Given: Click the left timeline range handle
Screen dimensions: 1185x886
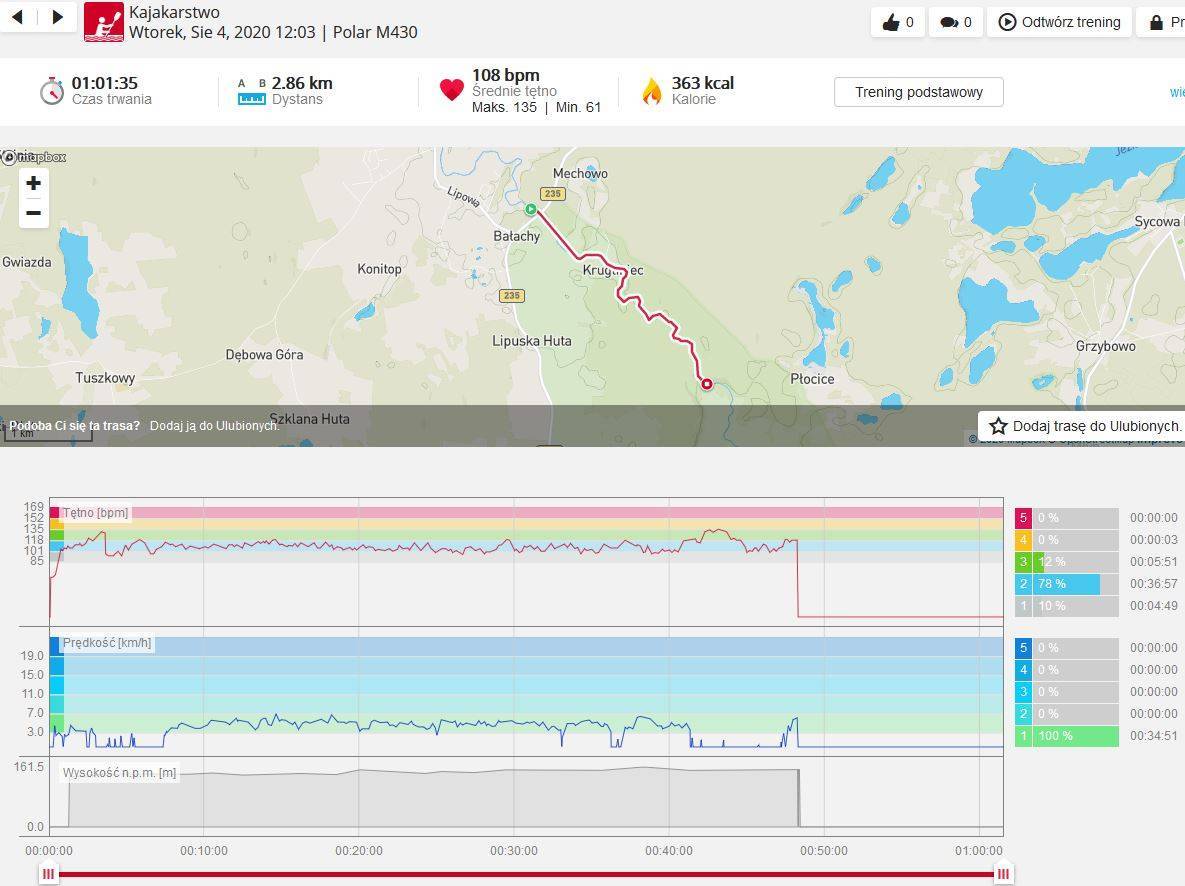Looking at the screenshot, I should (48, 874).
